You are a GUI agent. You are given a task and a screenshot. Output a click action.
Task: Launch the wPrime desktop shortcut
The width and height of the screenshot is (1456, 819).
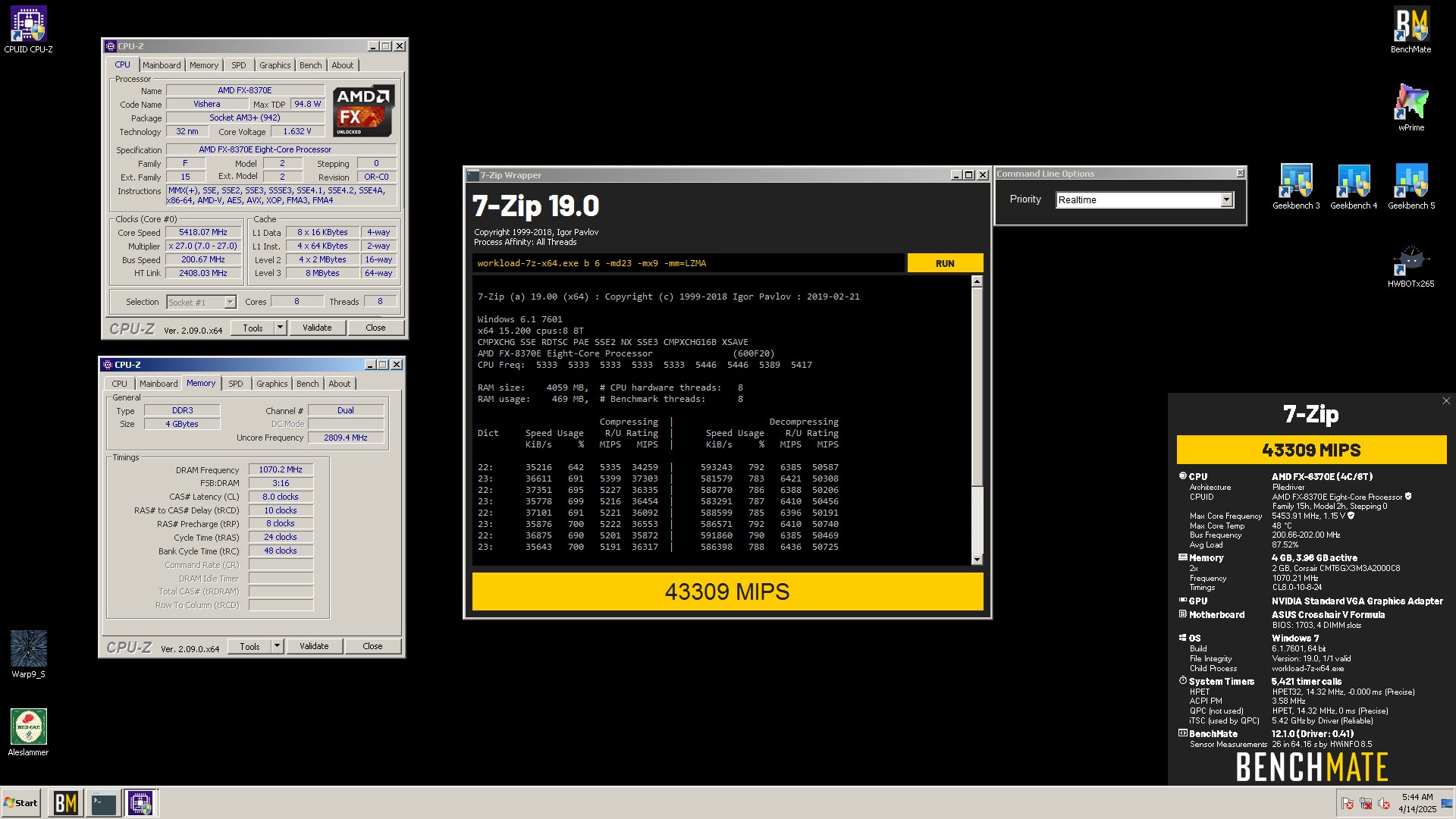tap(1410, 108)
